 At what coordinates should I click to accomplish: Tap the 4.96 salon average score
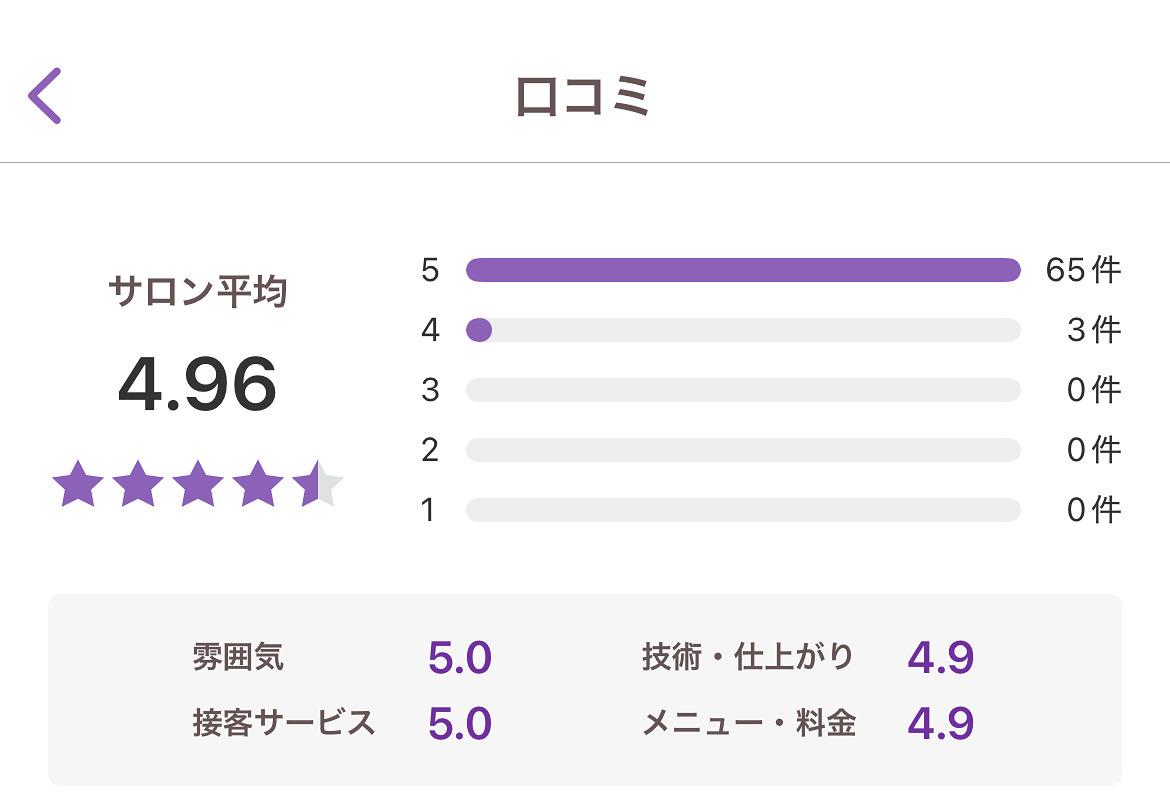[197, 385]
